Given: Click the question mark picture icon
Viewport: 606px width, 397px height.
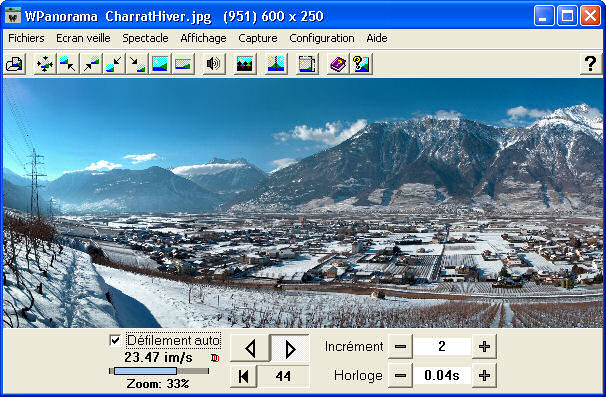Looking at the screenshot, I should click(x=361, y=64).
